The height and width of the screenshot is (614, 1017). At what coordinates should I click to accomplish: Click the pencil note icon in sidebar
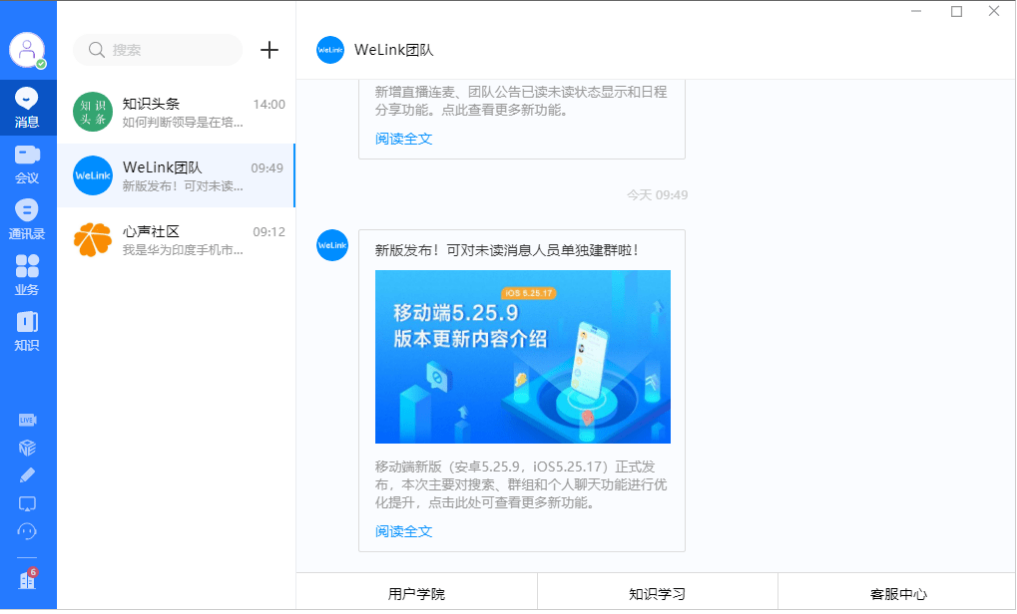tap(27, 476)
